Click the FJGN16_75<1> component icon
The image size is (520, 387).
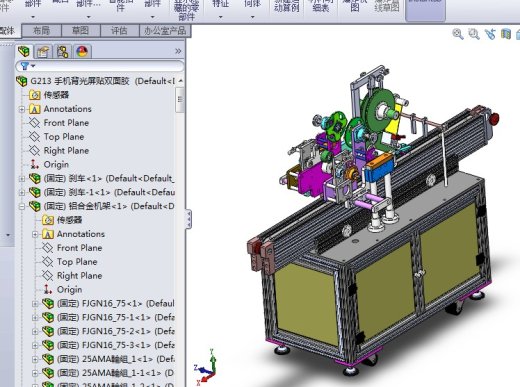point(48,303)
